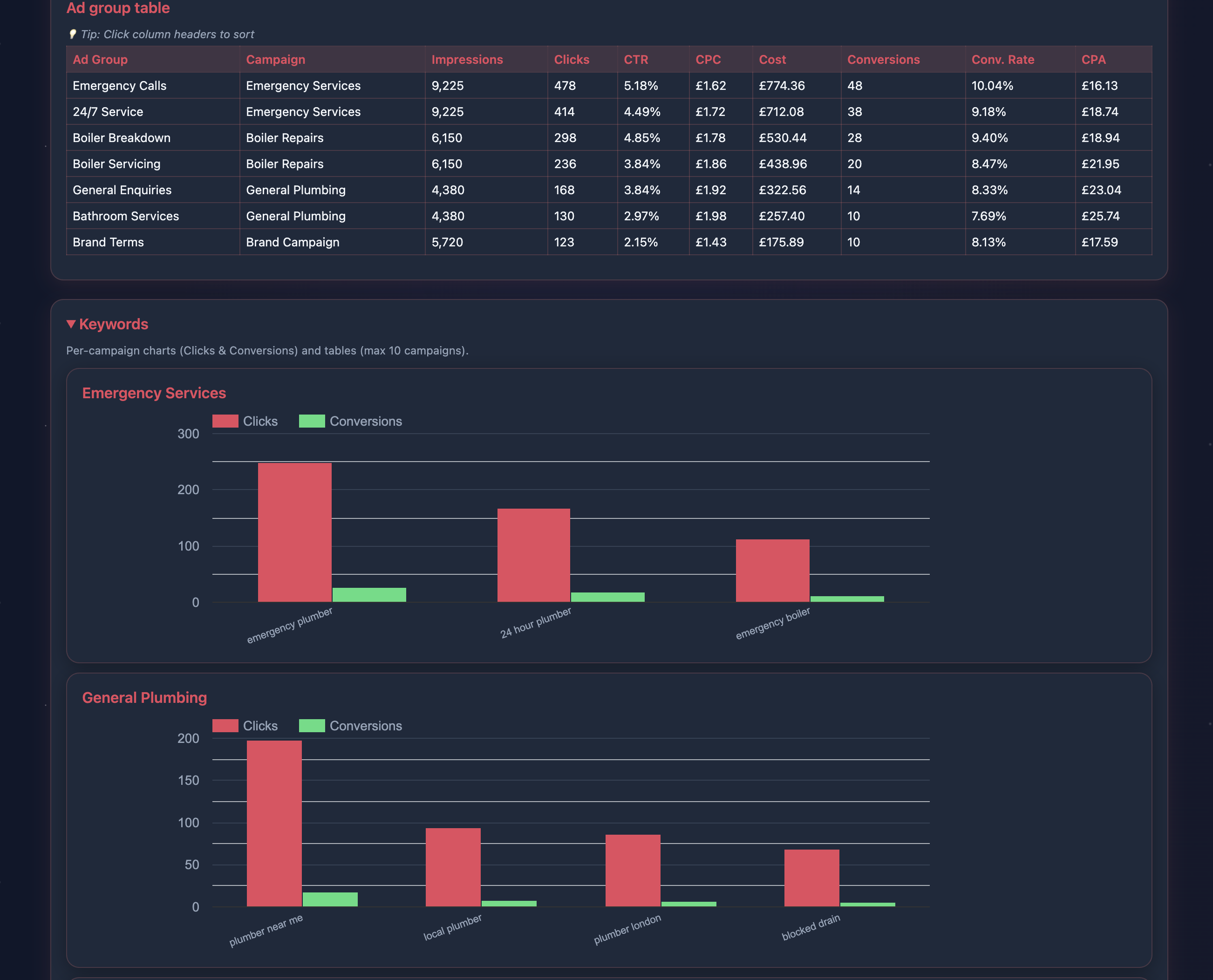Sort the table by CTR column
The width and height of the screenshot is (1213, 980).
tap(635, 59)
